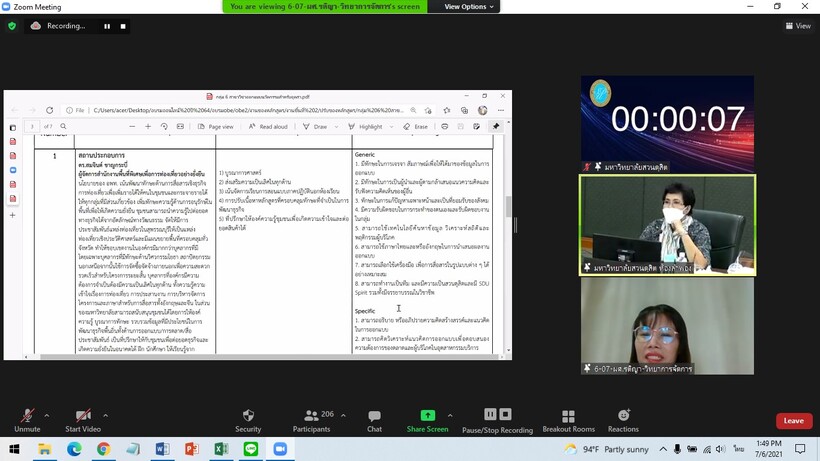Select the Draw tool

[x=315, y=126]
